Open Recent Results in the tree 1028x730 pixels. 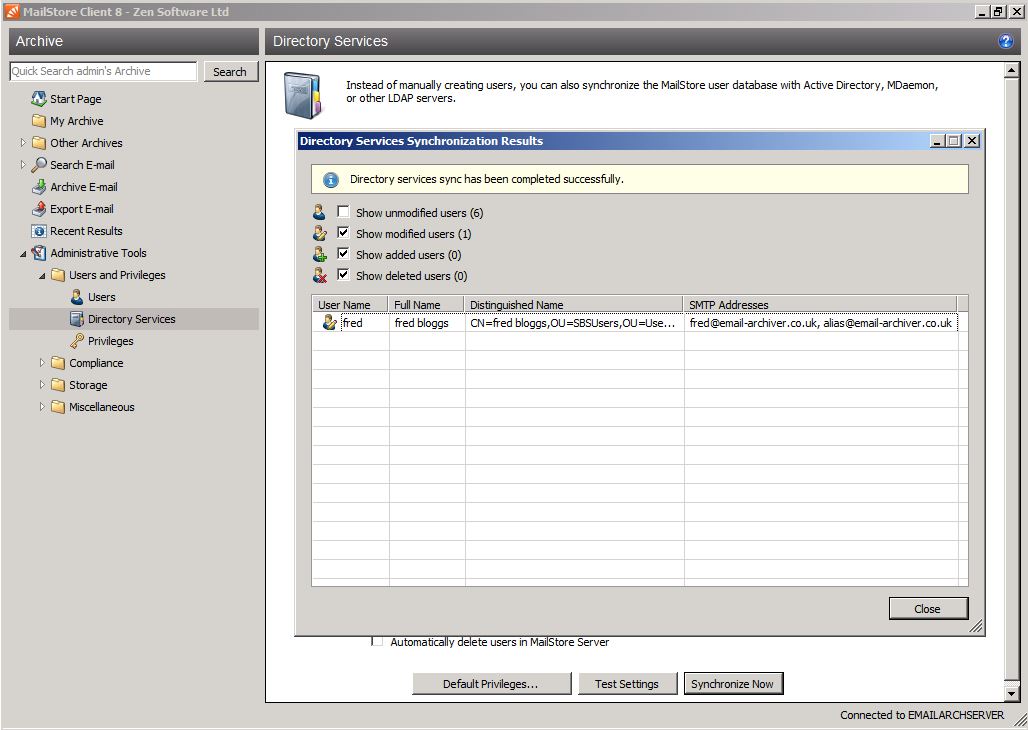pos(86,231)
